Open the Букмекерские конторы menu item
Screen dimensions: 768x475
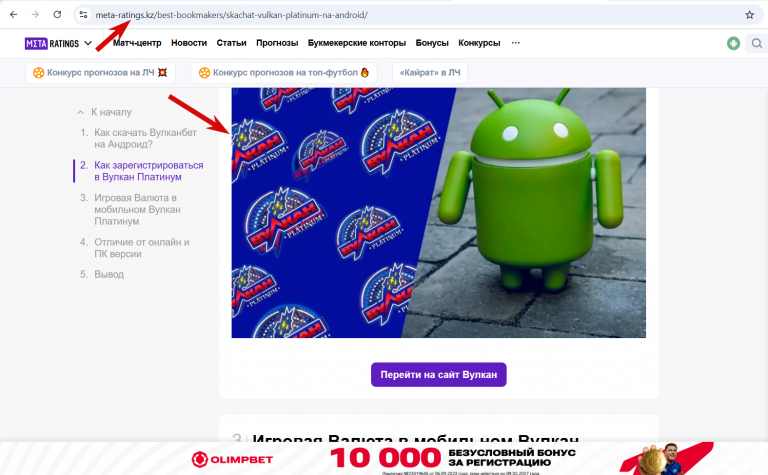[357, 43]
